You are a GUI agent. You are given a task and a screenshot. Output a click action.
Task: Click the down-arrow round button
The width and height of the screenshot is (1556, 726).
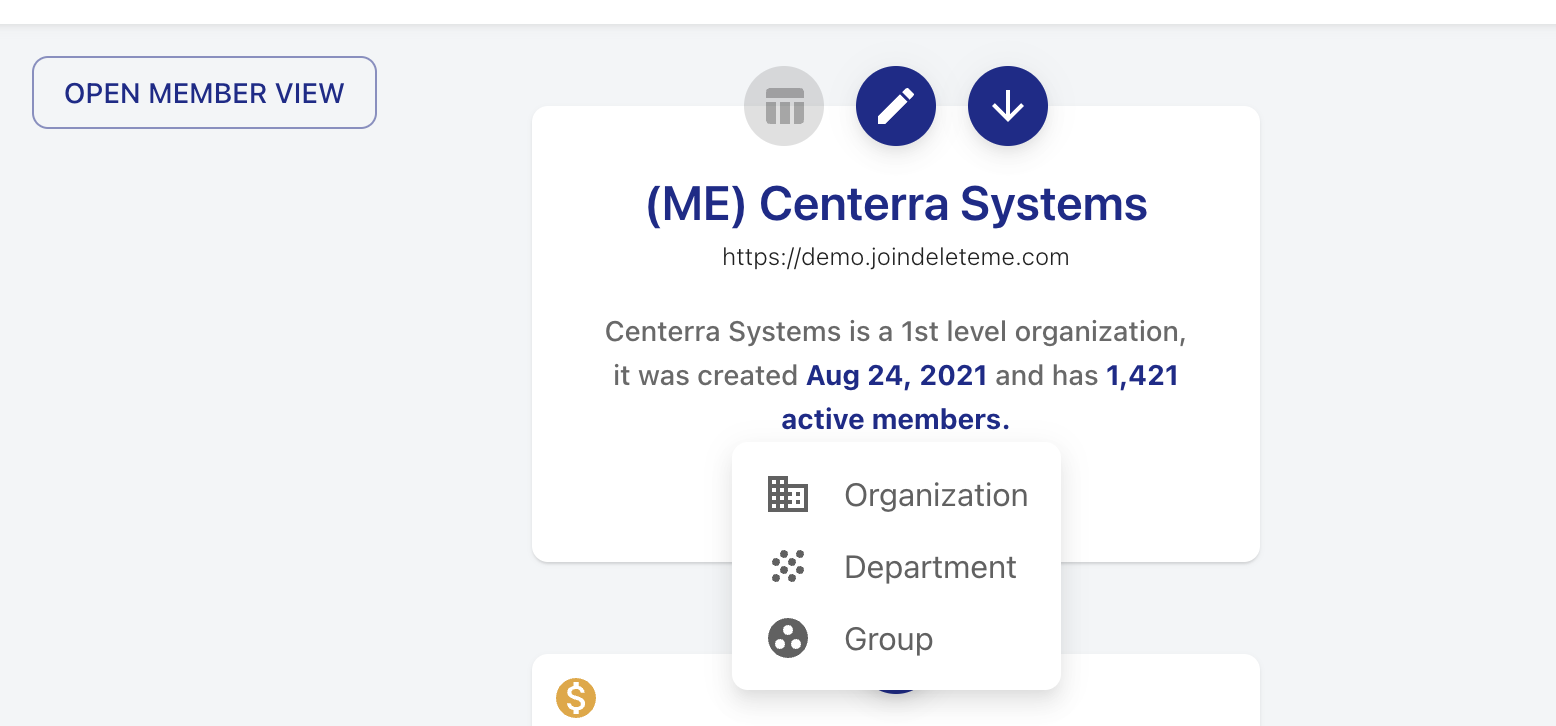[x=1008, y=106]
